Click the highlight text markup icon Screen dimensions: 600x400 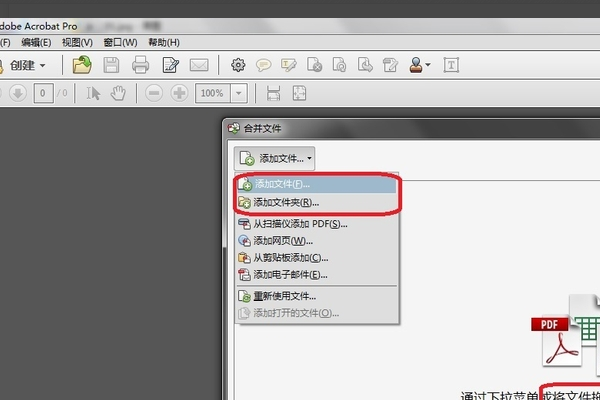click(x=289, y=65)
